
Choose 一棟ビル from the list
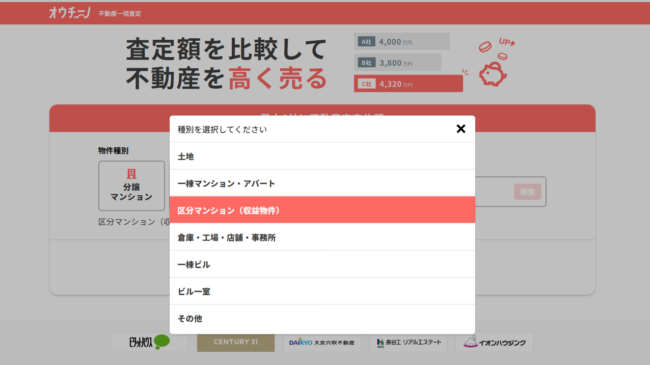click(x=322, y=264)
